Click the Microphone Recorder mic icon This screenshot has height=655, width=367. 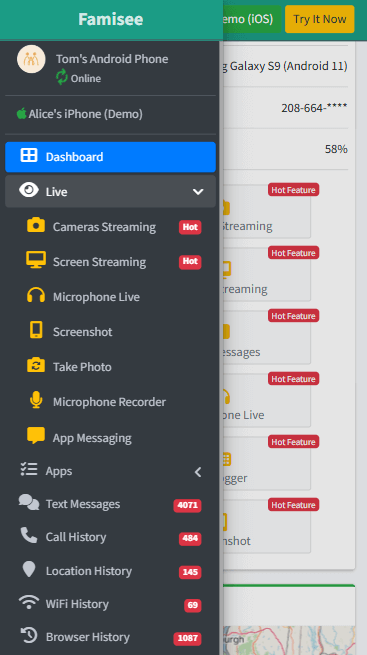(36, 400)
